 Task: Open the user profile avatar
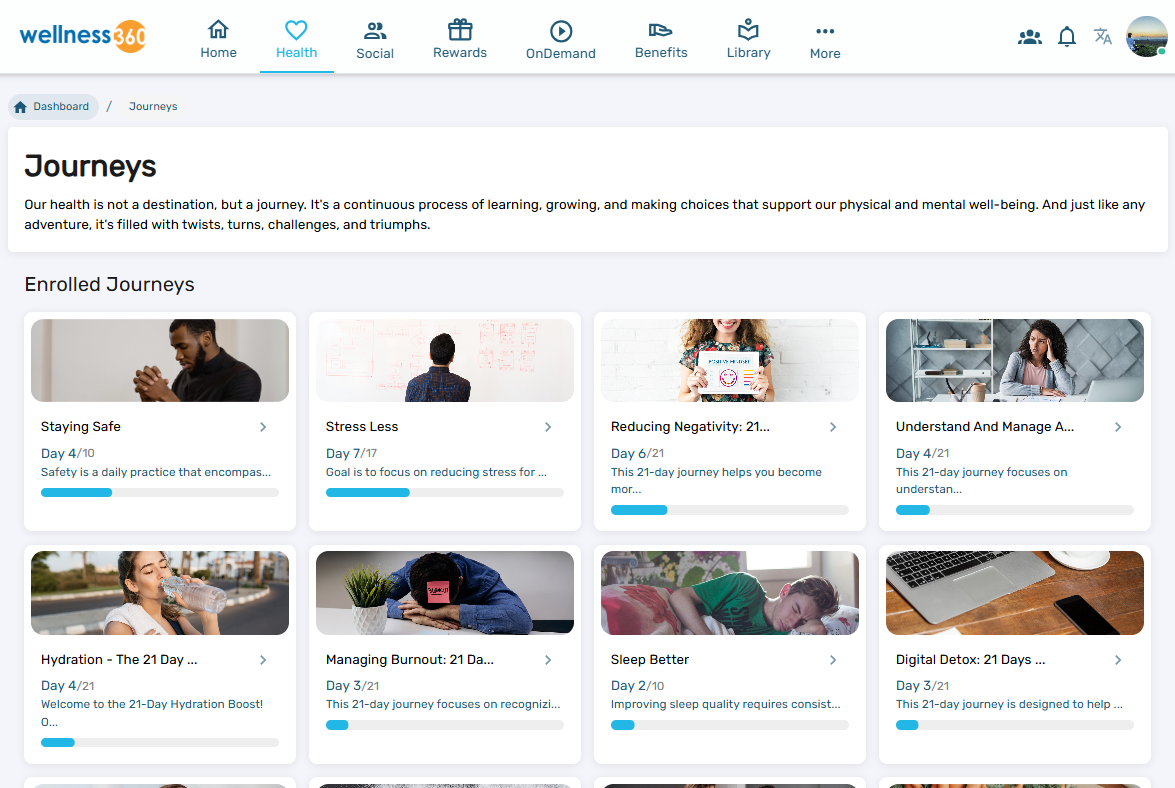[x=1146, y=37]
